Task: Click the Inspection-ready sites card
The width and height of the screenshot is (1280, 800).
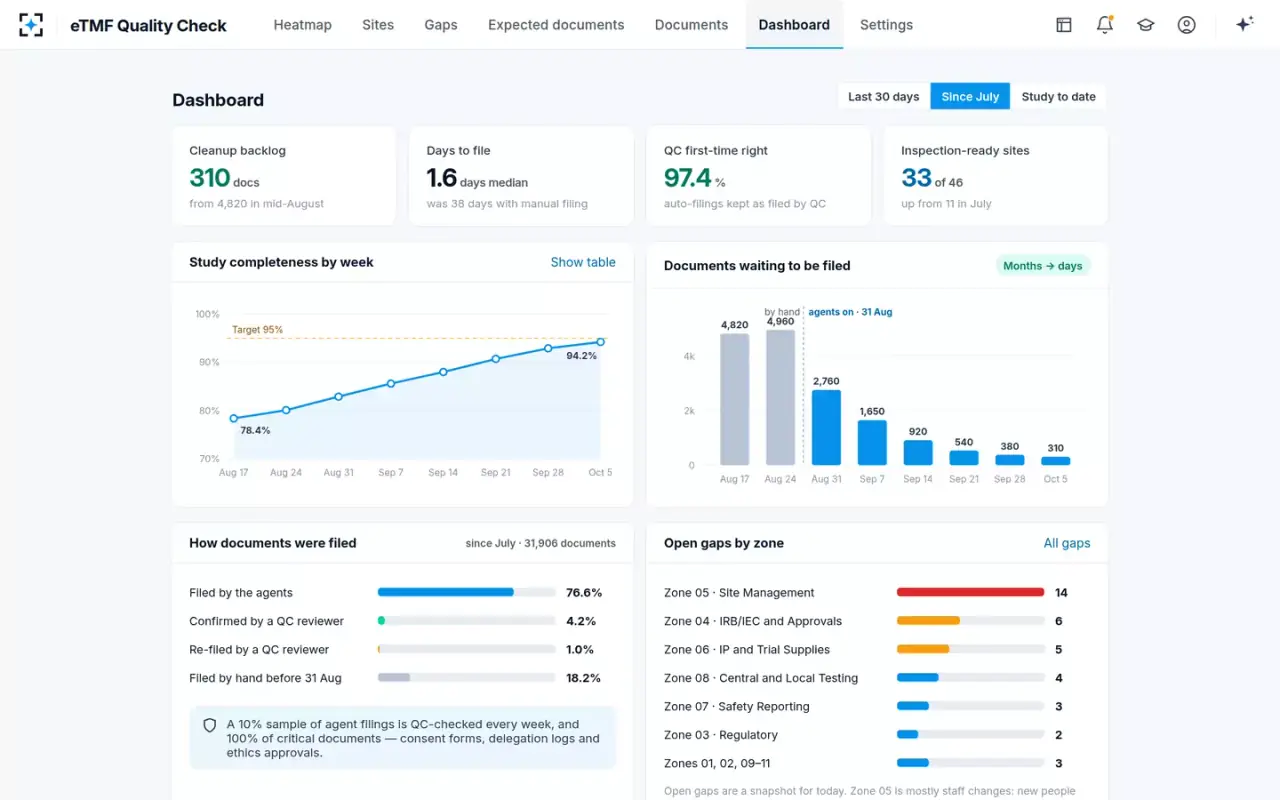Action: 996,176
